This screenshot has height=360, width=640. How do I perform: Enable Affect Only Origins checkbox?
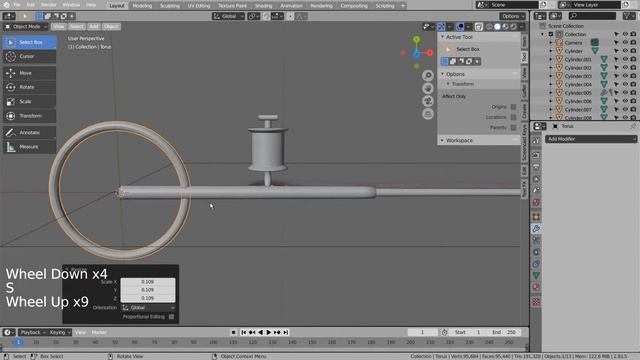point(513,107)
